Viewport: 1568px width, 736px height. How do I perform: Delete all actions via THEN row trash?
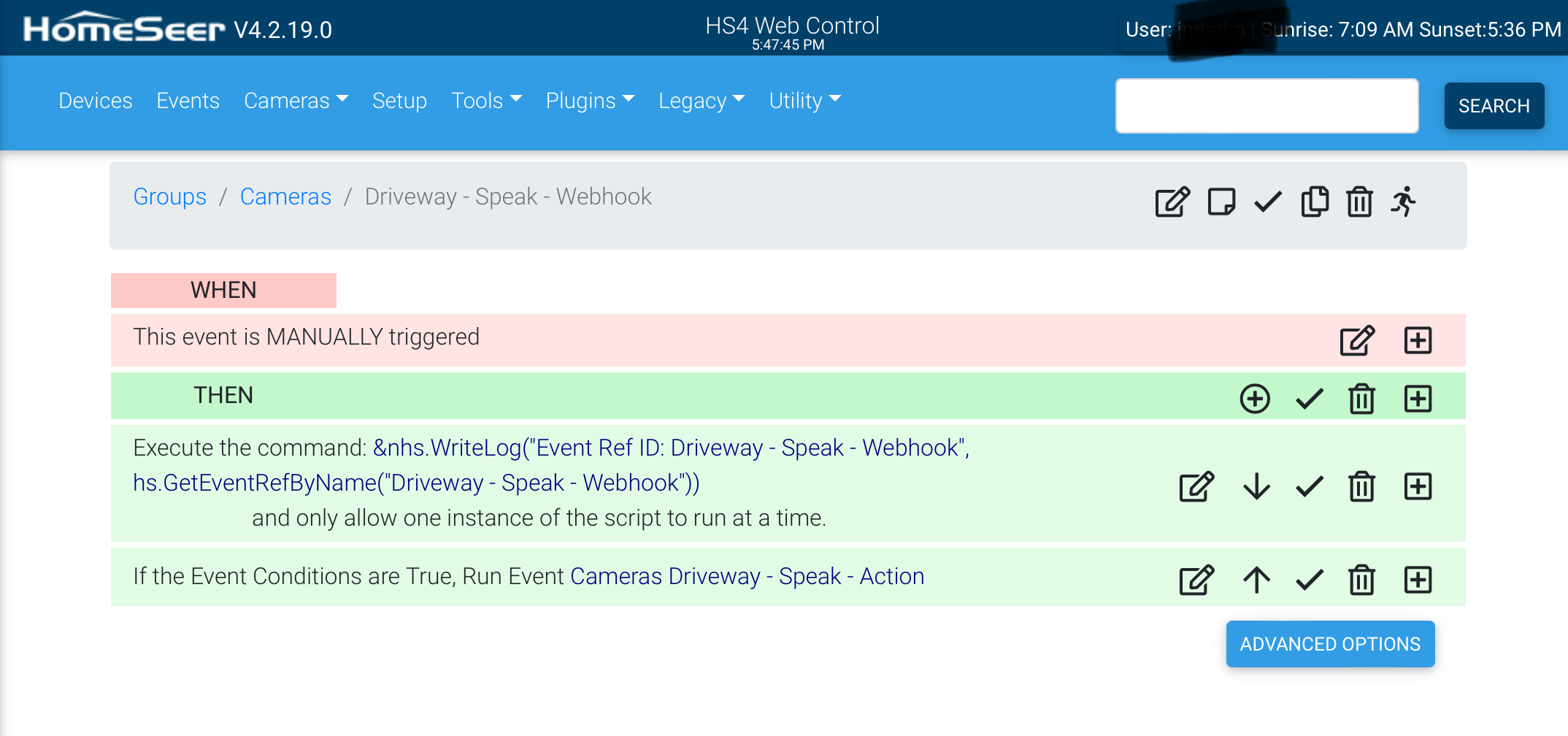coord(1361,399)
